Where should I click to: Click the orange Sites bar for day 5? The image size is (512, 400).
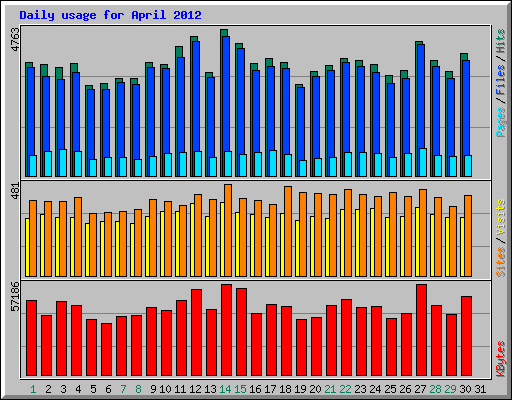point(93,245)
